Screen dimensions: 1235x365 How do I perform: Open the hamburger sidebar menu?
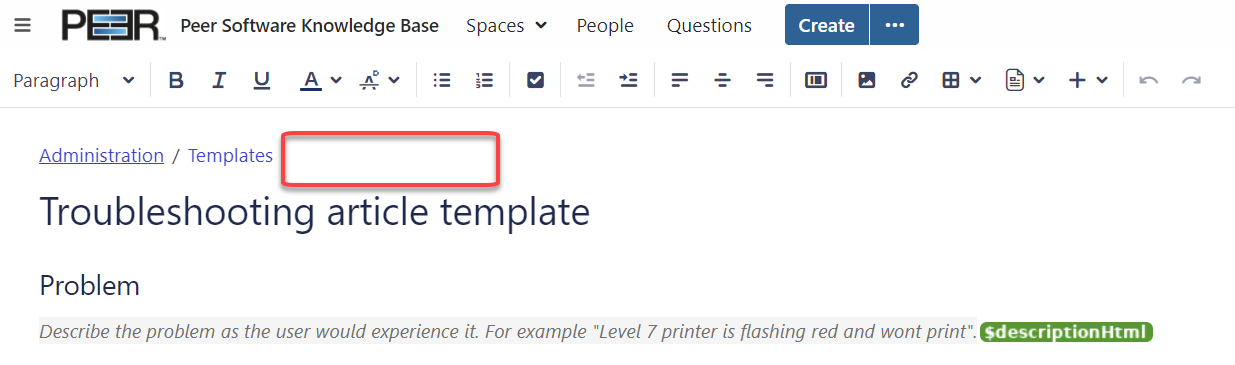(22, 25)
